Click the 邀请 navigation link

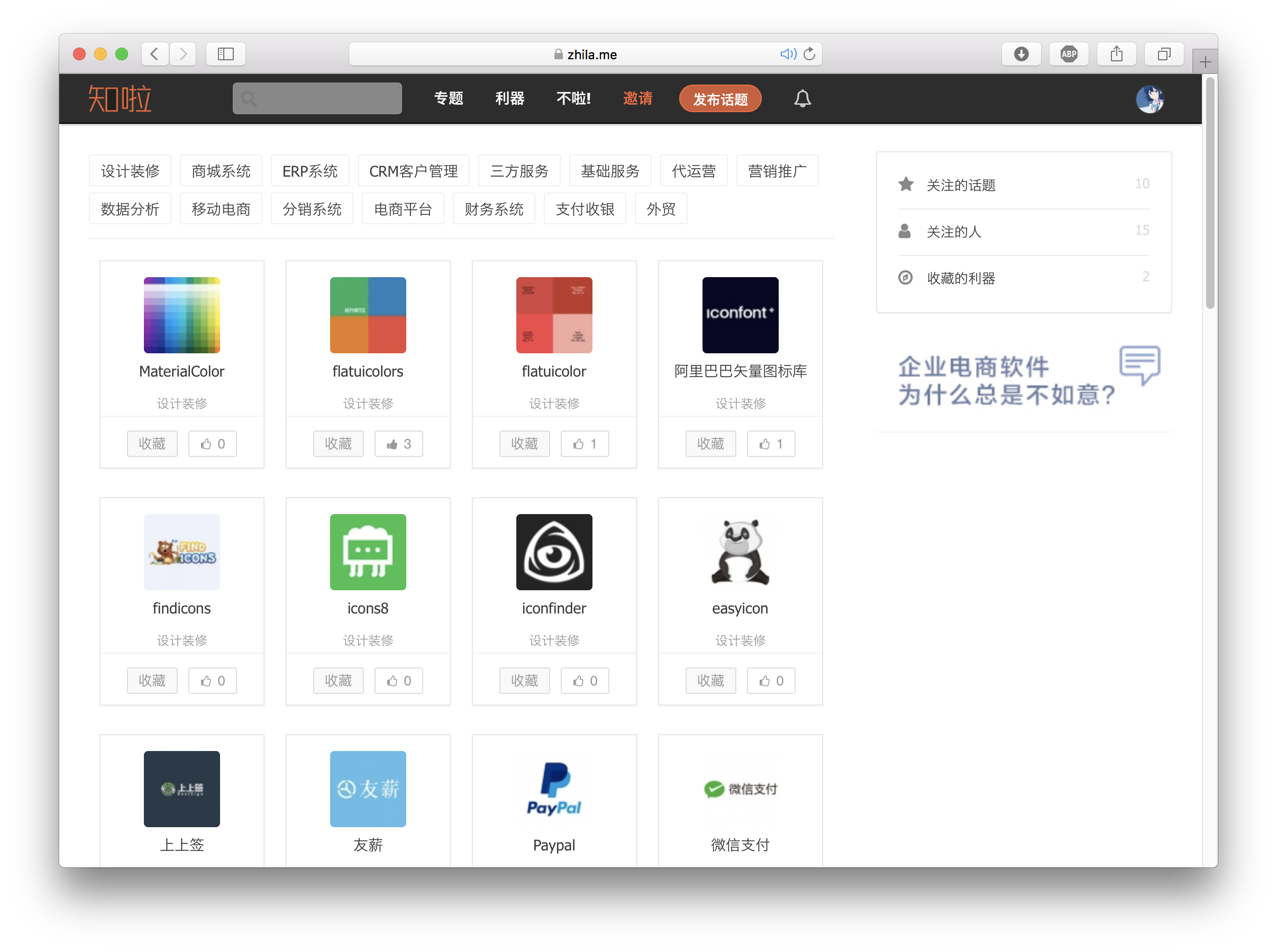[637, 98]
